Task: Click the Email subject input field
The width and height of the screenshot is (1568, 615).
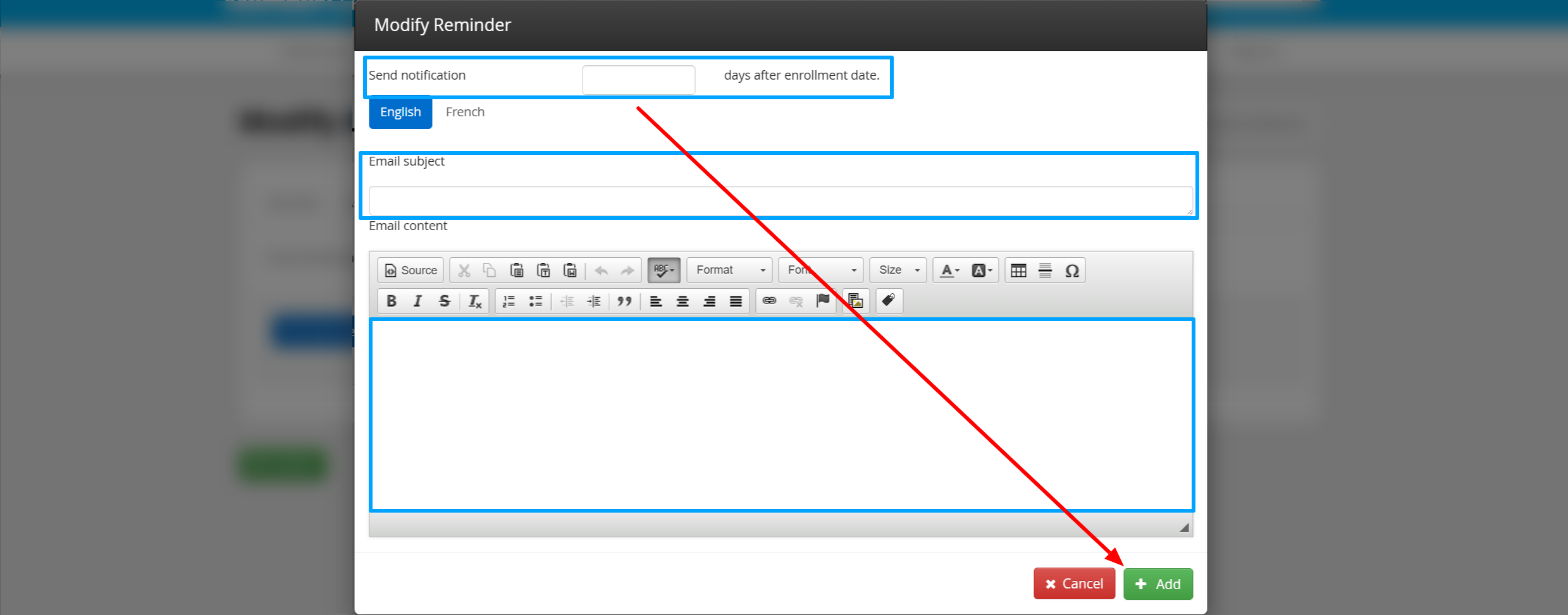Action: coord(781,200)
